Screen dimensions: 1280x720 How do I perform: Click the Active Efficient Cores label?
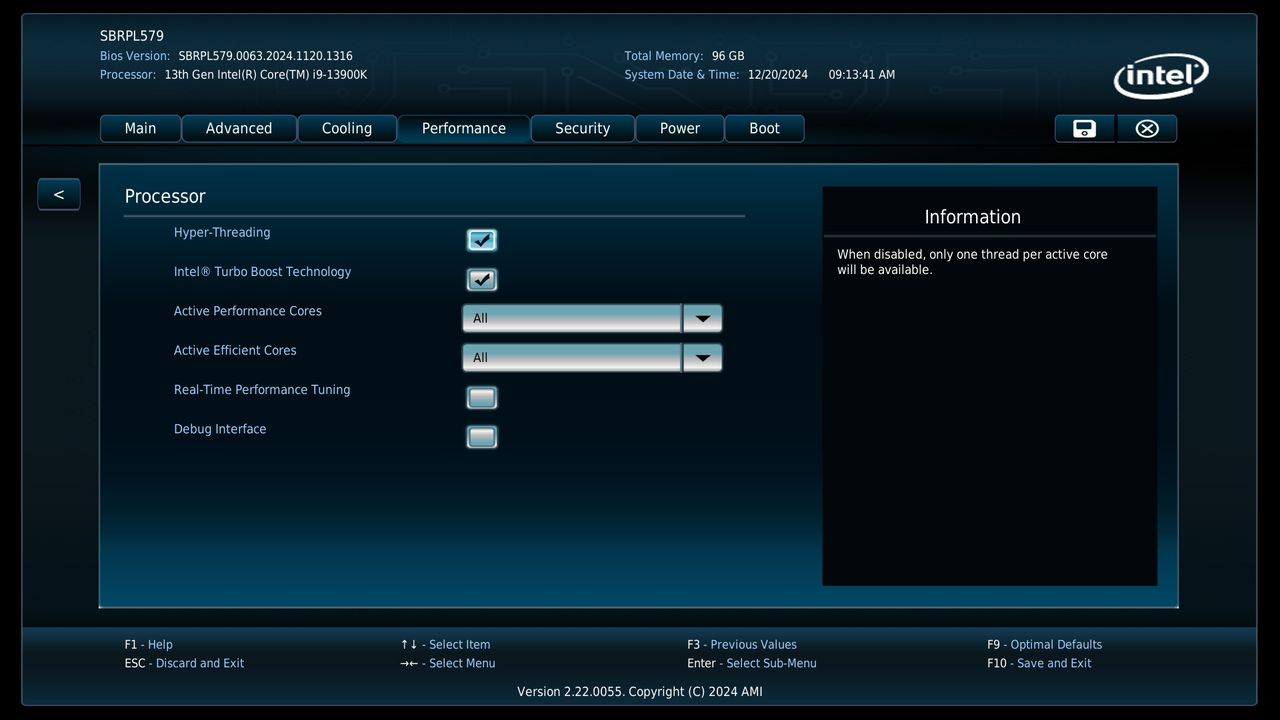pos(235,350)
